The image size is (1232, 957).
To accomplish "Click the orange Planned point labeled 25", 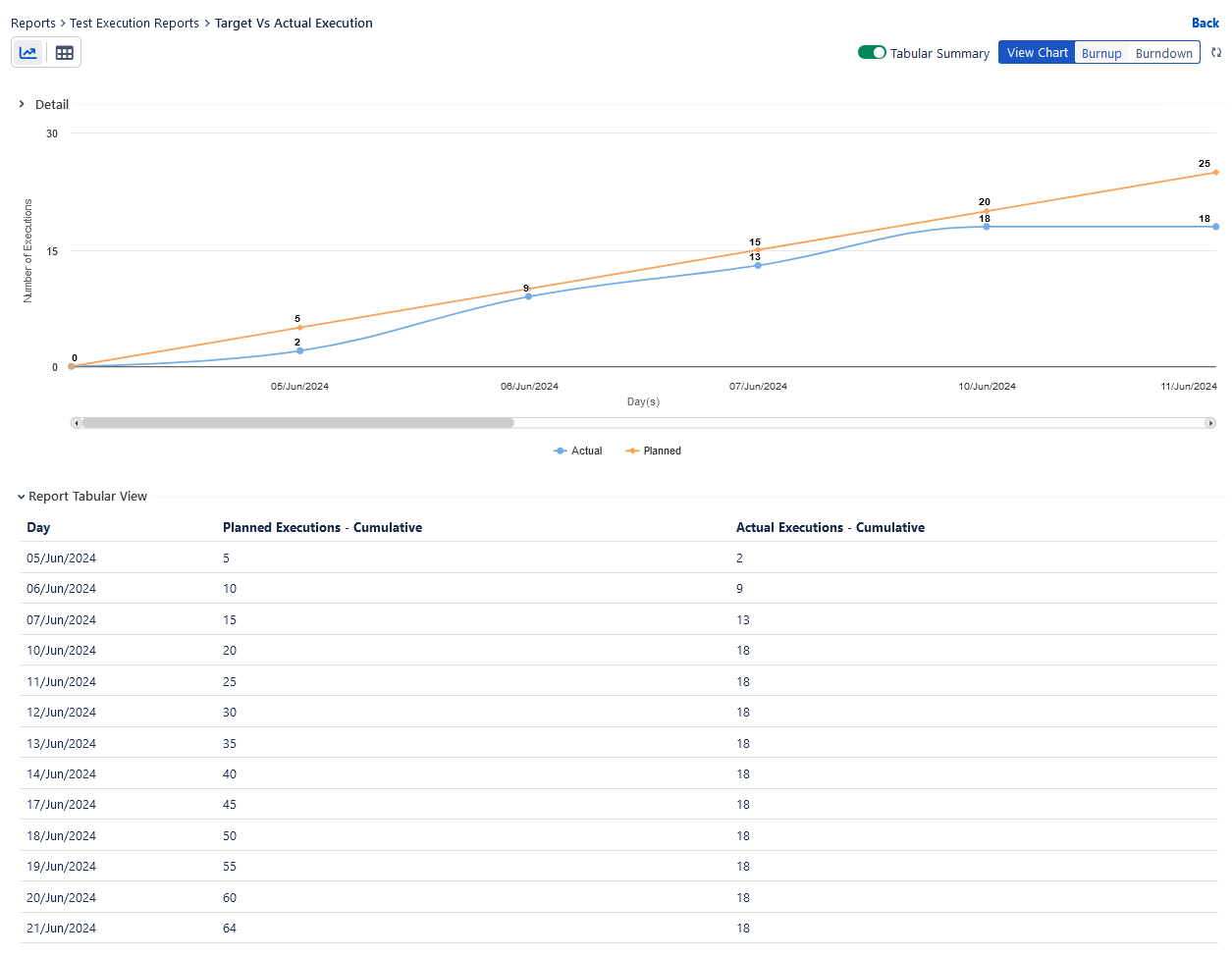I will point(1215,172).
